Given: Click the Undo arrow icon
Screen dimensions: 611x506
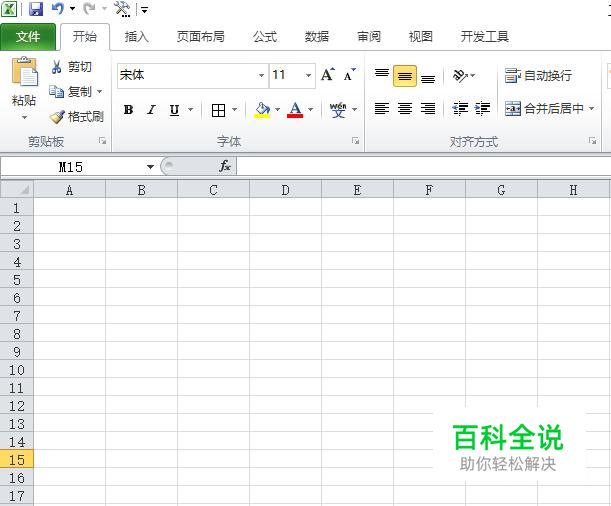Looking at the screenshot, I should 58,9.
